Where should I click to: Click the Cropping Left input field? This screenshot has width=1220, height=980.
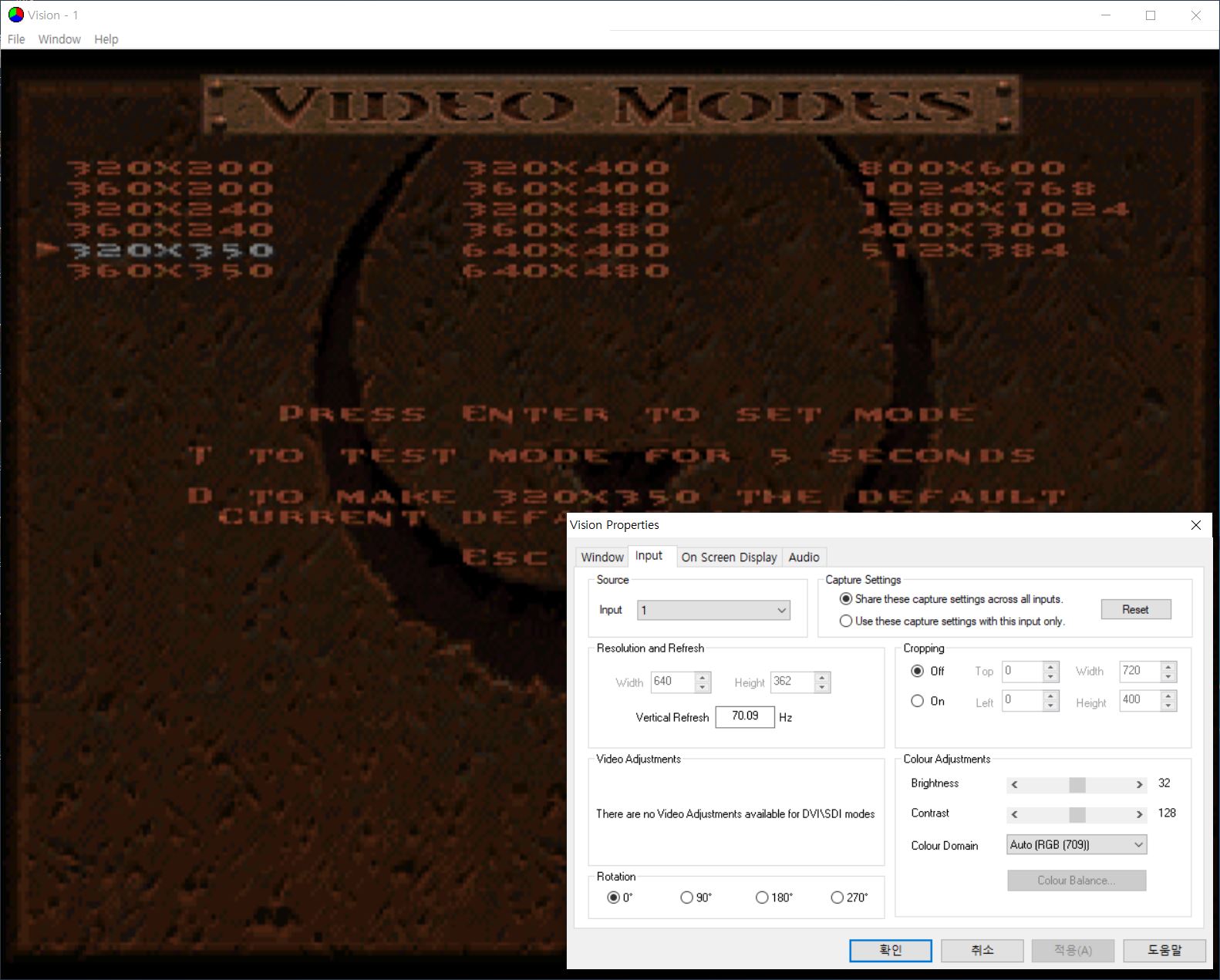[1023, 701]
